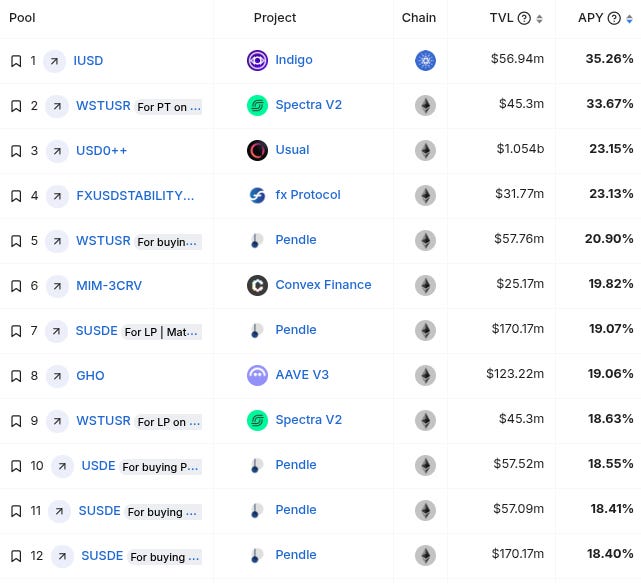The height and width of the screenshot is (584, 641).
Task: Select the 20.90% APY value
Action: click(609, 239)
